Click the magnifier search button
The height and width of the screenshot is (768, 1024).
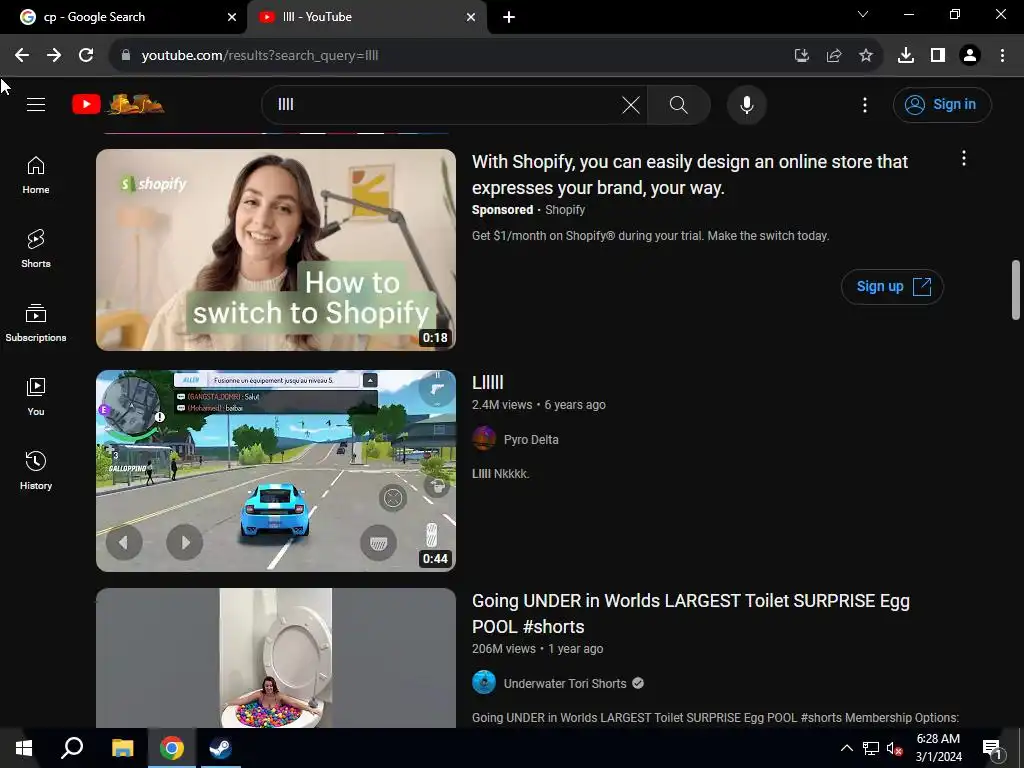point(679,104)
